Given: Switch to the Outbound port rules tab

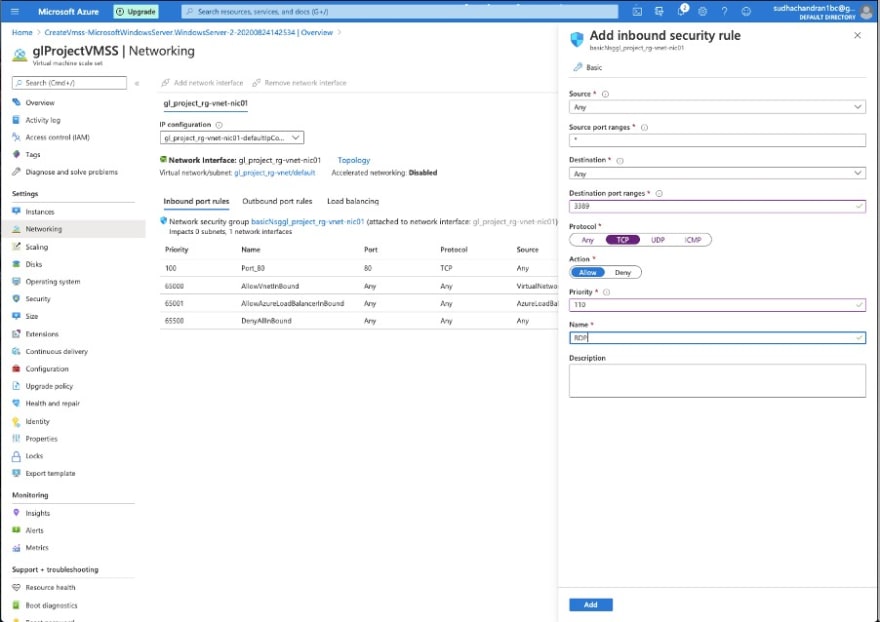Looking at the screenshot, I should pos(277,201).
